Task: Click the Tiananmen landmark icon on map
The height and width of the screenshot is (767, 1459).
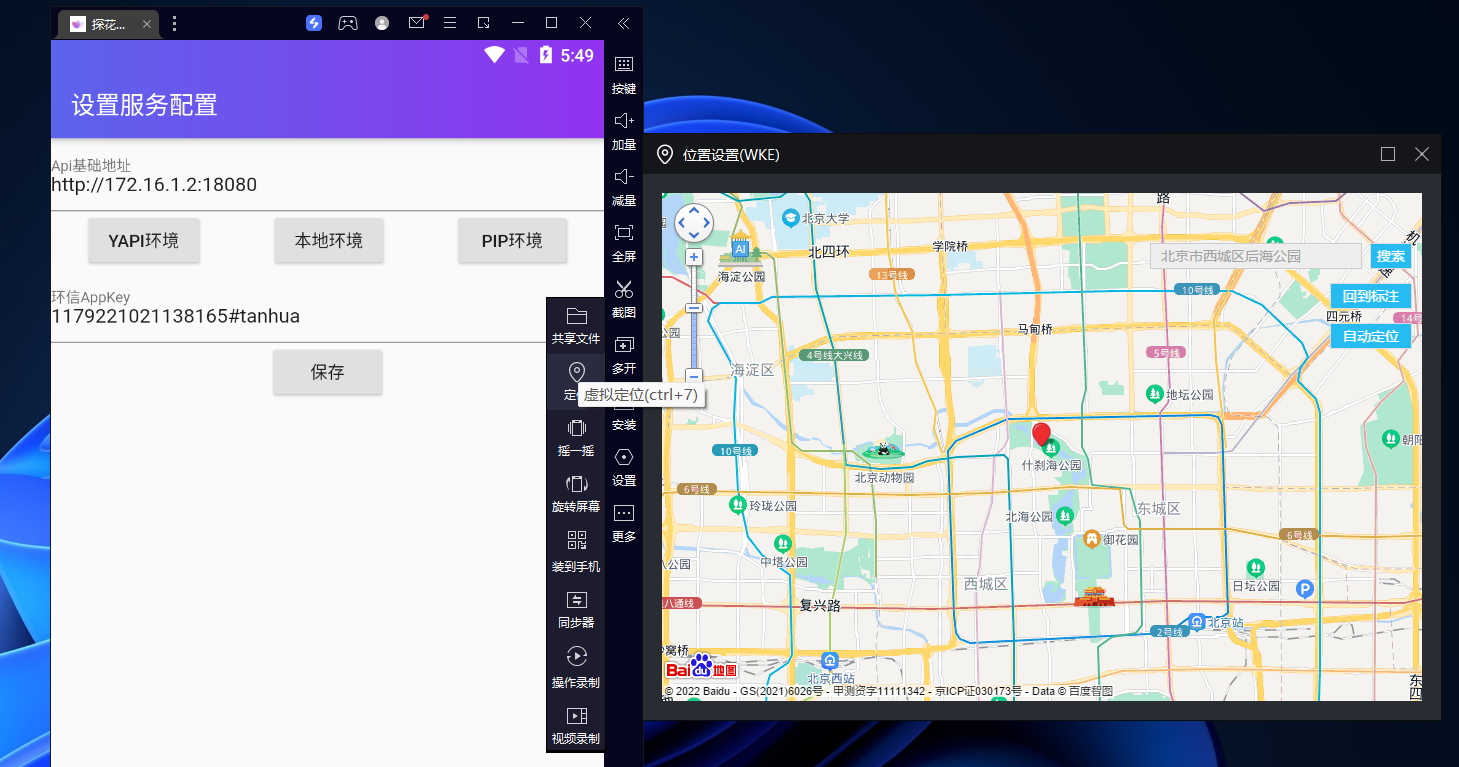Action: (1094, 597)
